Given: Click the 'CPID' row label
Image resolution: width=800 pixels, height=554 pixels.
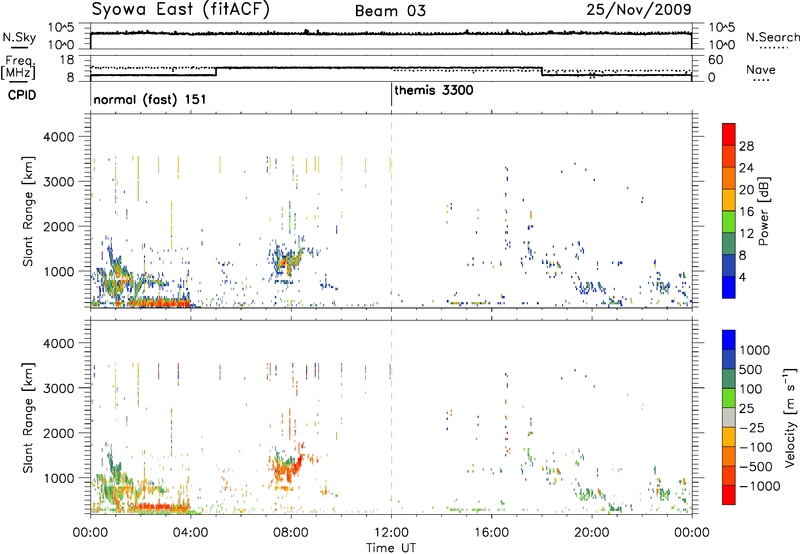Looking at the screenshot, I should pos(22,95).
